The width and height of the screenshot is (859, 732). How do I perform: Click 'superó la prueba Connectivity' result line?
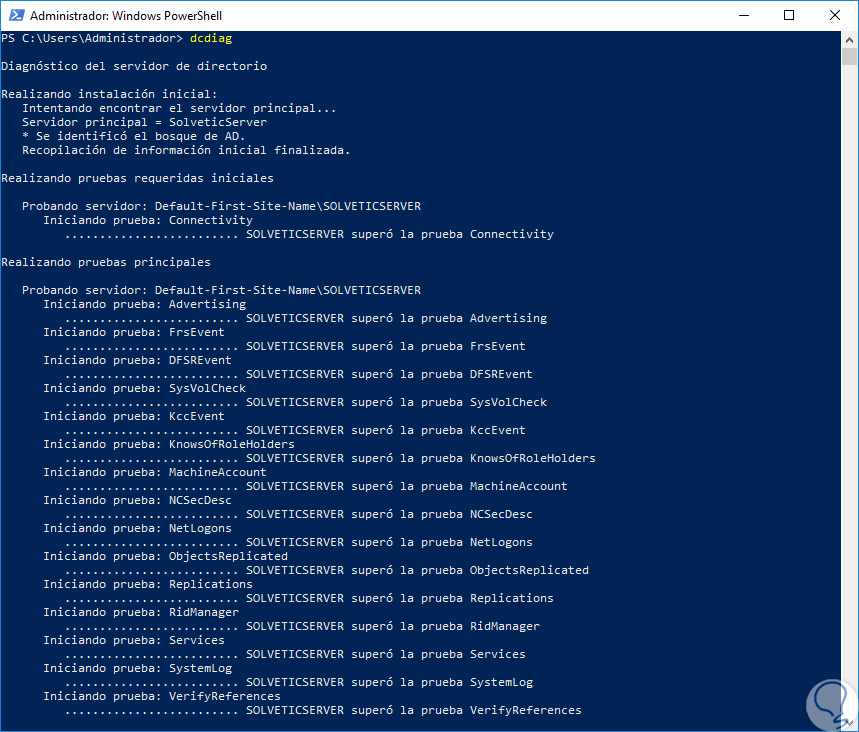click(310, 235)
